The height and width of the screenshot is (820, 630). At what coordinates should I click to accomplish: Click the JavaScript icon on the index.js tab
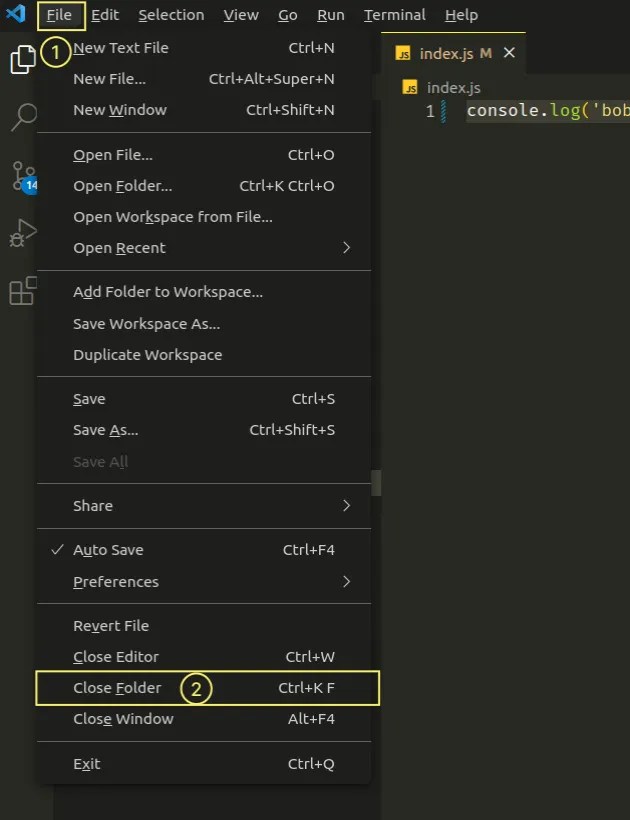[403, 53]
